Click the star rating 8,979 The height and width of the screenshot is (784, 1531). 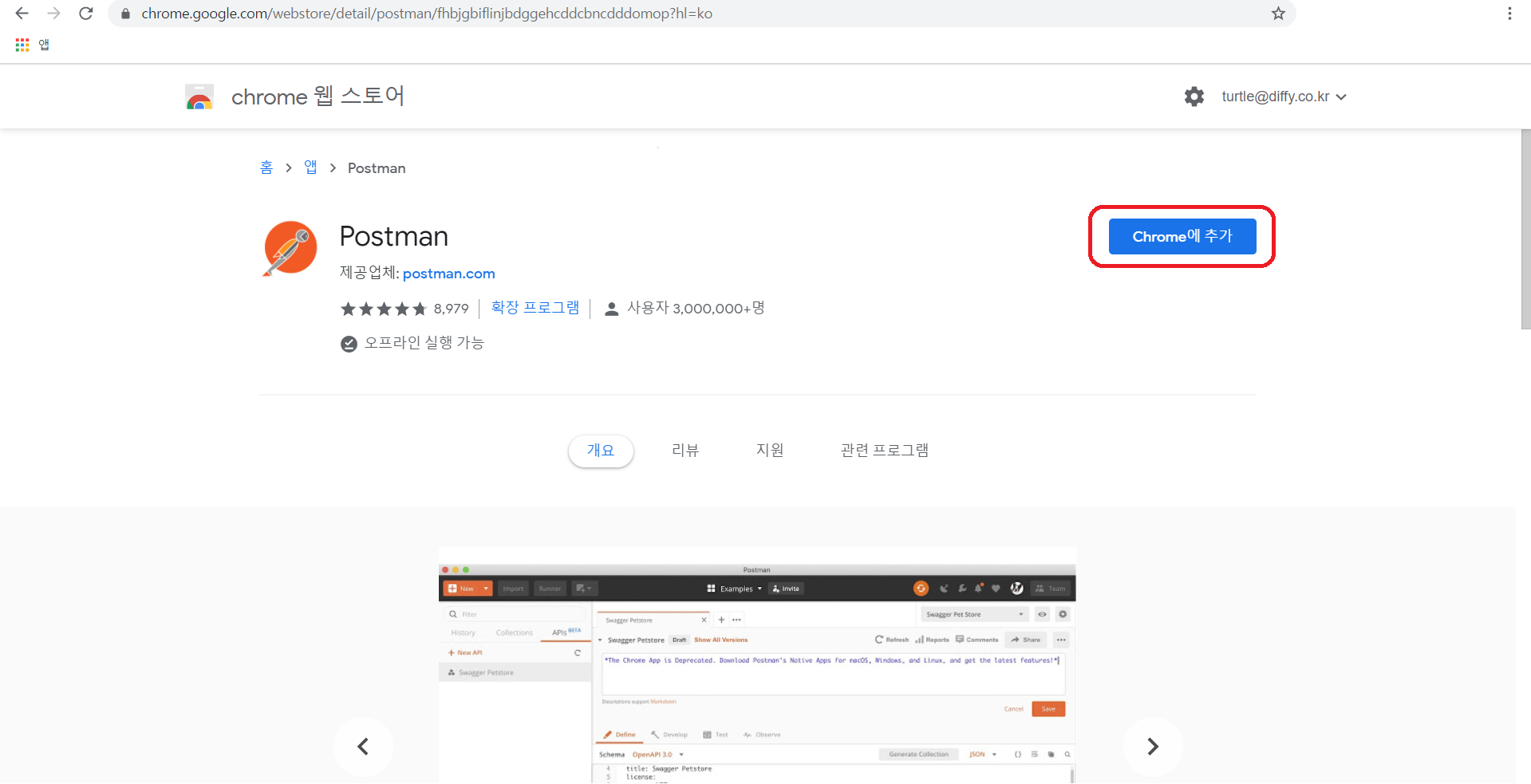pyautogui.click(x=404, y=309)
